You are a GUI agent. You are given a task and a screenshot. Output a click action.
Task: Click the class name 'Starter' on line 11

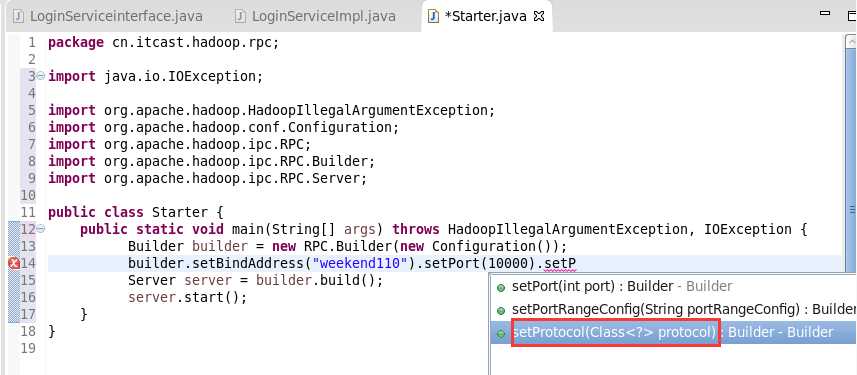[180, 212]
